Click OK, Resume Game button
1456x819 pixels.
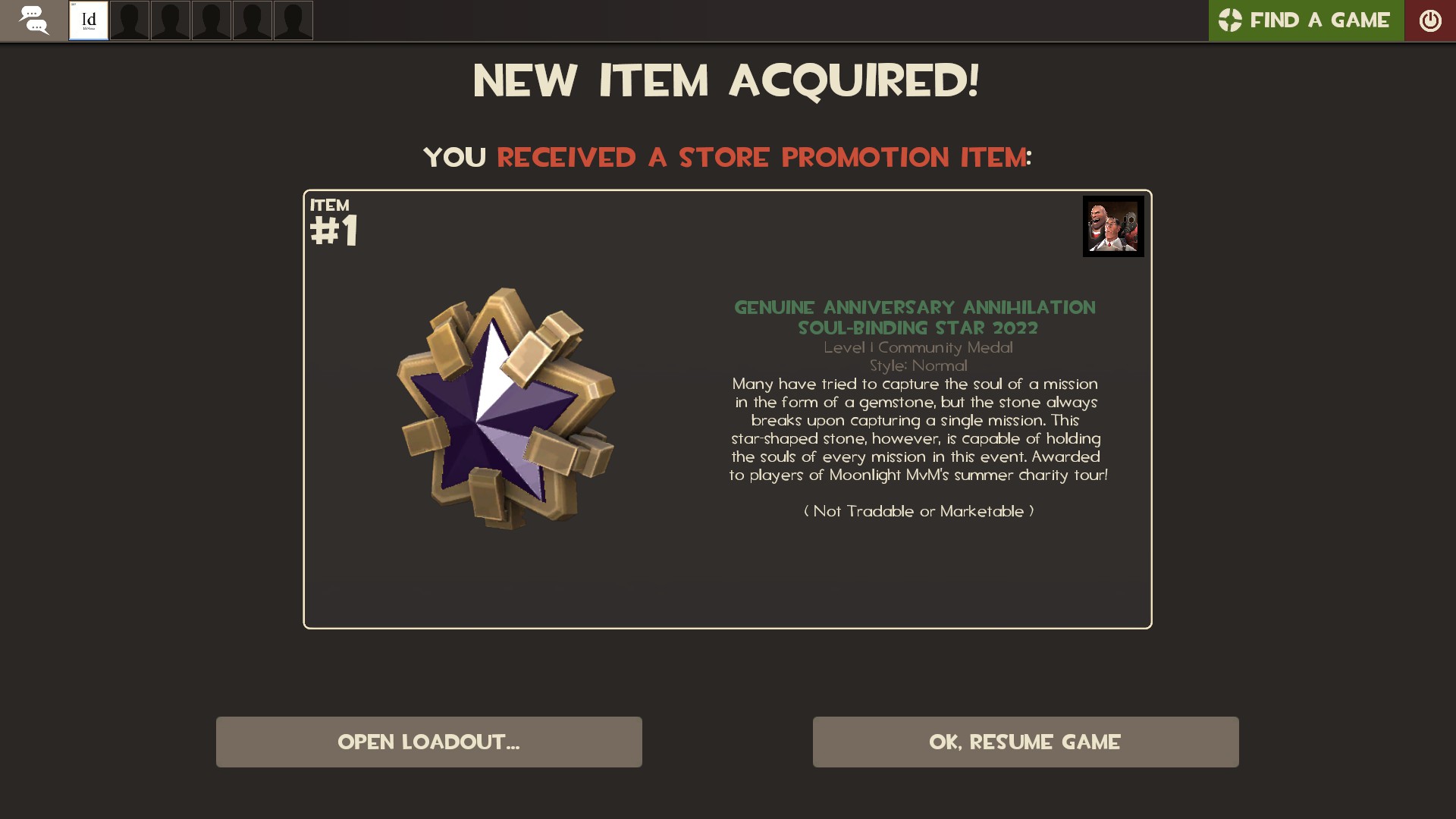1026,742
